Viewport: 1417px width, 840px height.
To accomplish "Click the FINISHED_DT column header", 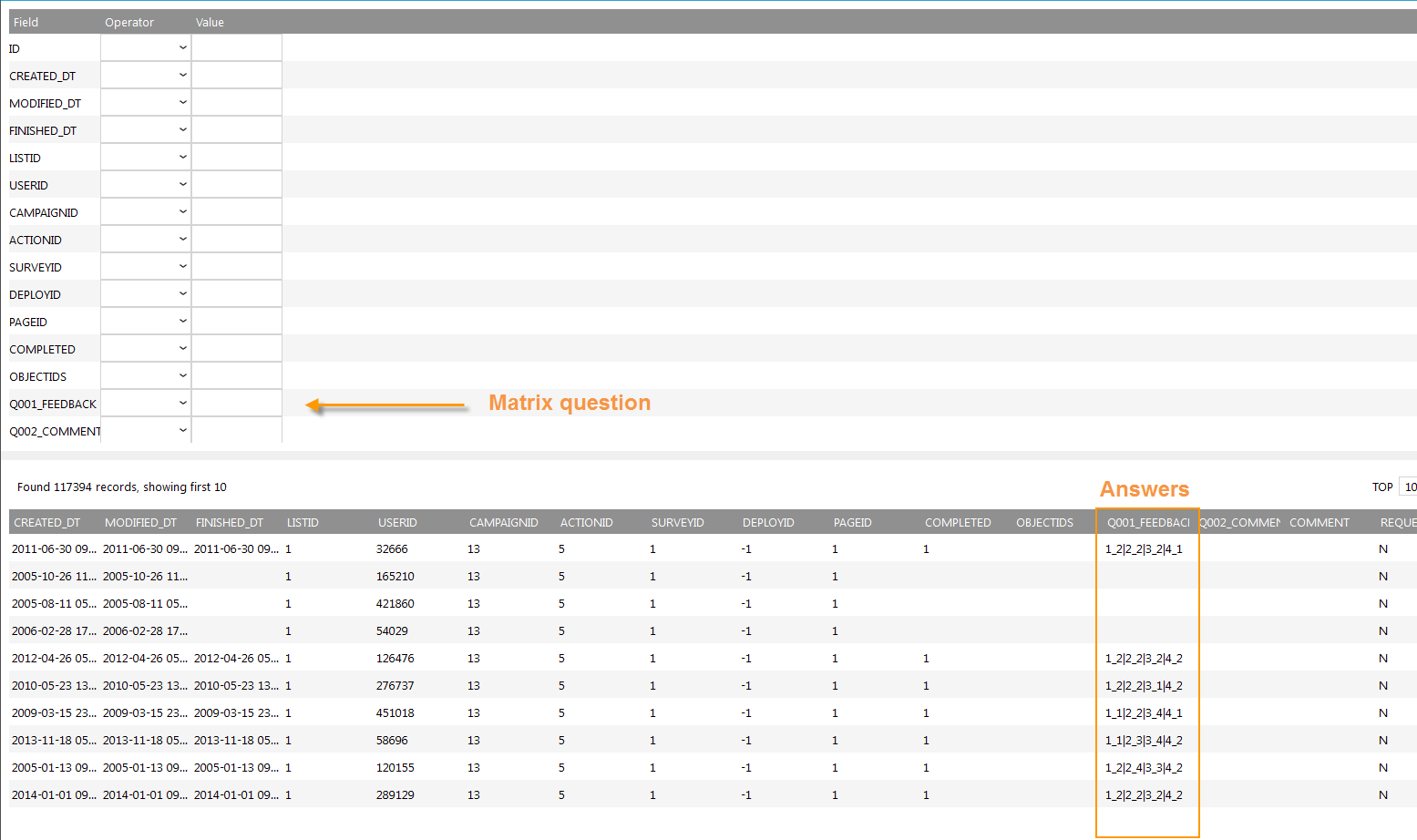I will pyautogui.click(x=230, y=523).
